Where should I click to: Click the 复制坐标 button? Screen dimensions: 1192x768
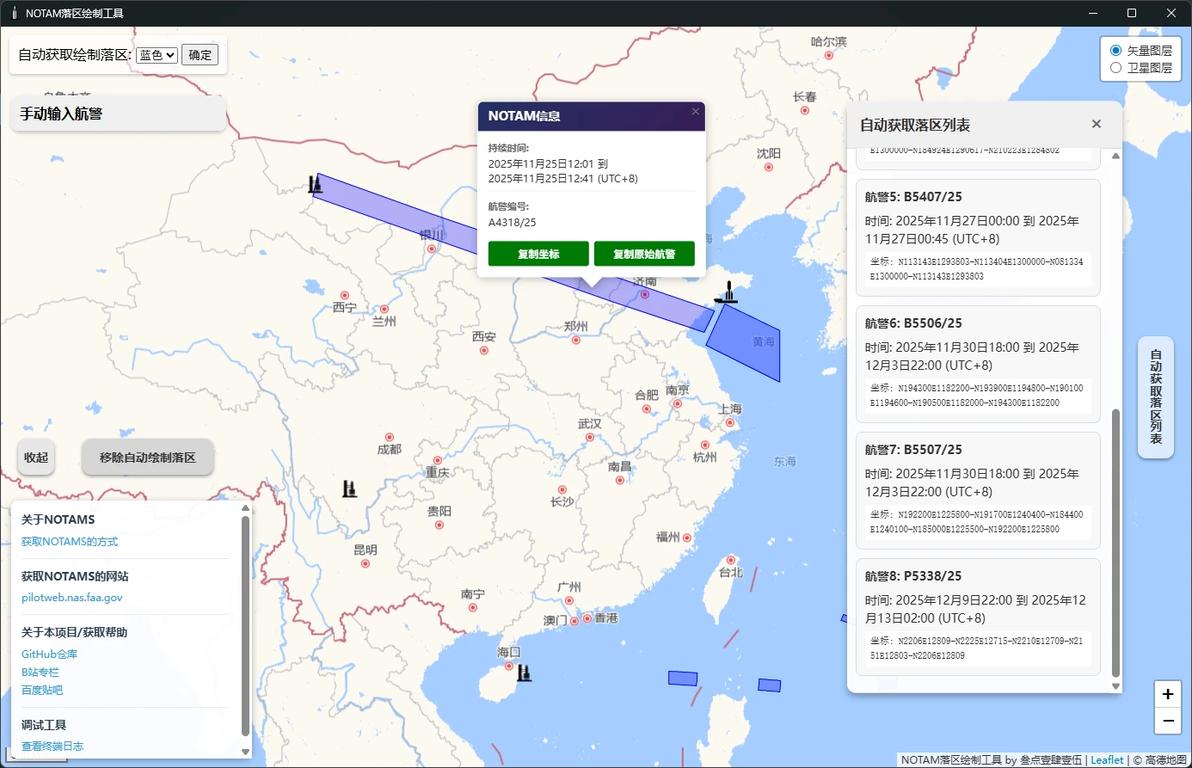point(538,254)
